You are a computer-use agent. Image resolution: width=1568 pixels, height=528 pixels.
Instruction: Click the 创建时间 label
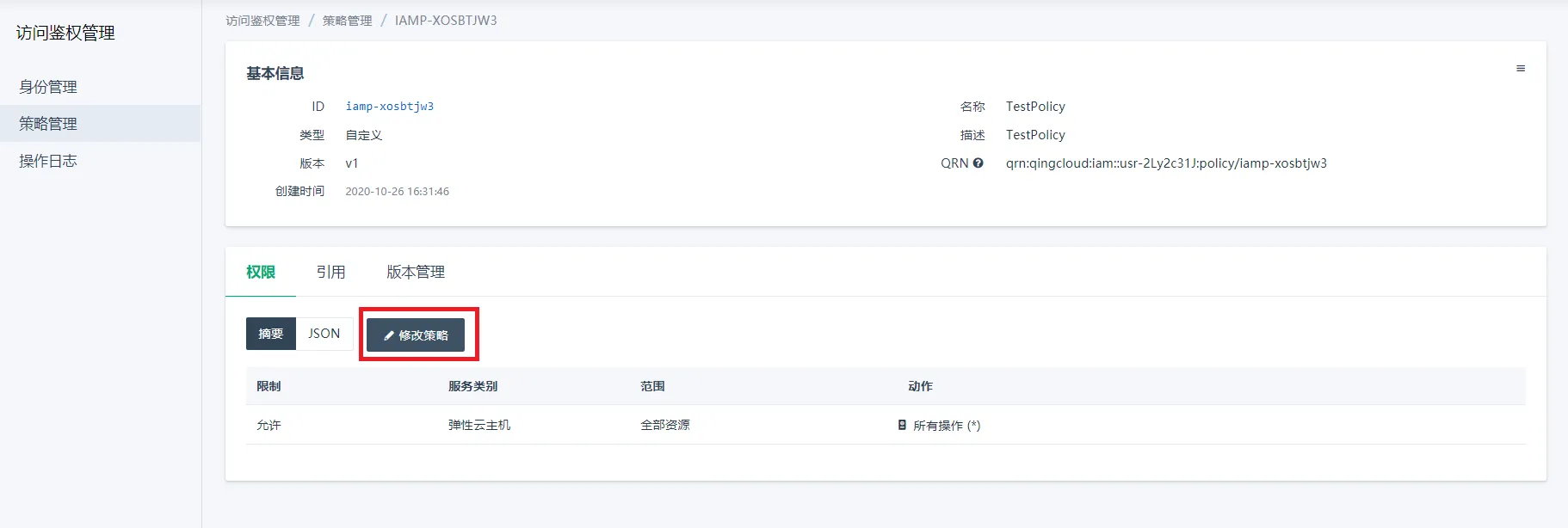[x=299, y=191]
